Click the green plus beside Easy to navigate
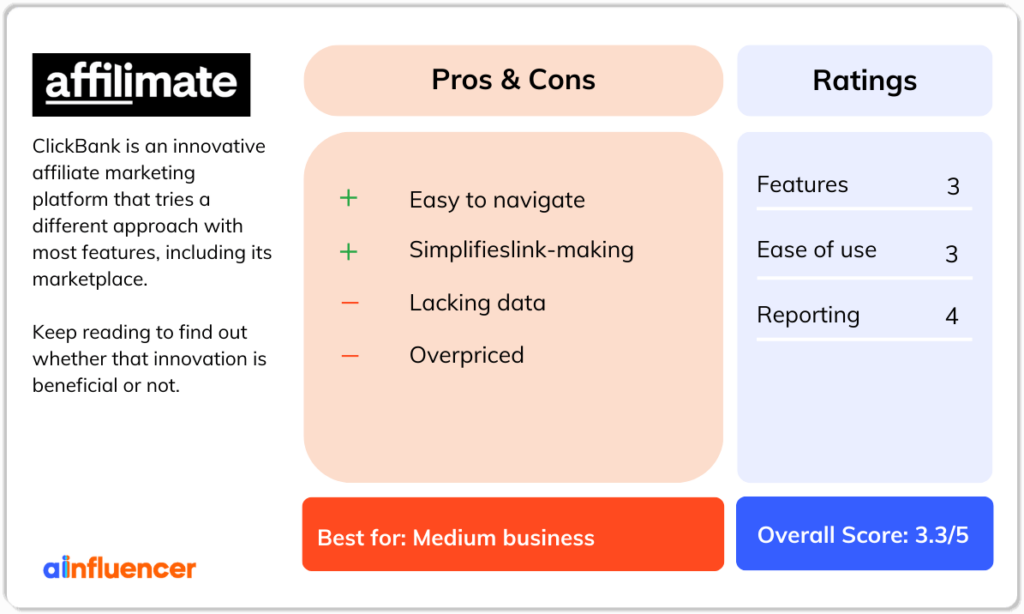The height and width of the screenshot is (614, 1024). pos(349,198)
